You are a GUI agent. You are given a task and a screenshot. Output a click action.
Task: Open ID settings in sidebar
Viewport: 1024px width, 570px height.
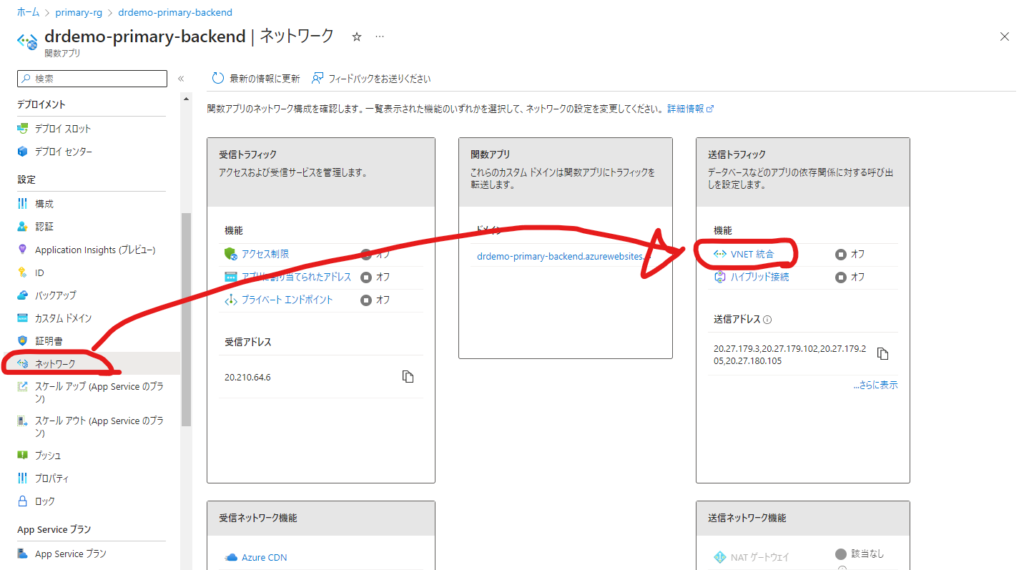coord(39,272)
